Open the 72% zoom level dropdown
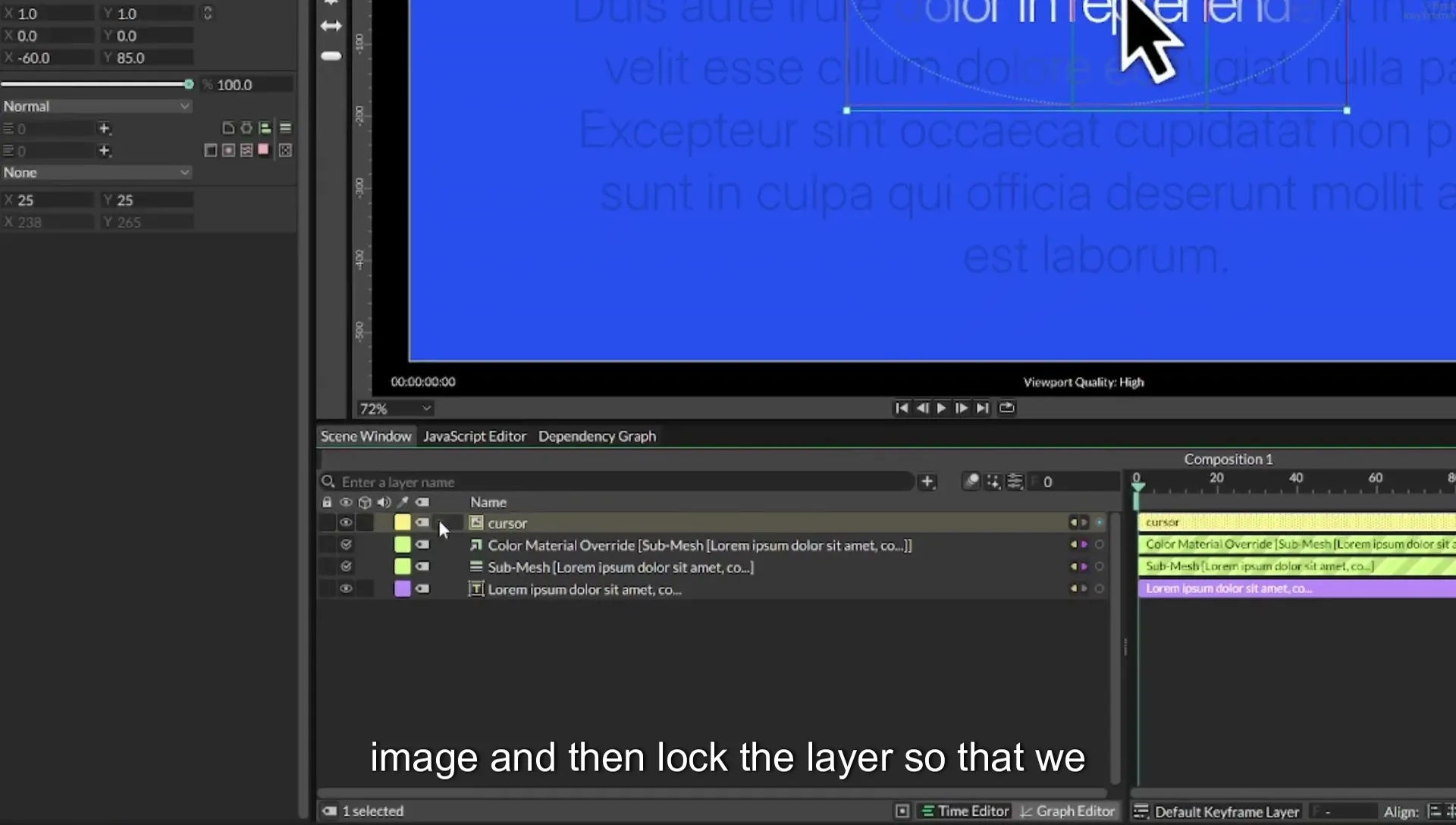 click(x=395, y=409)
